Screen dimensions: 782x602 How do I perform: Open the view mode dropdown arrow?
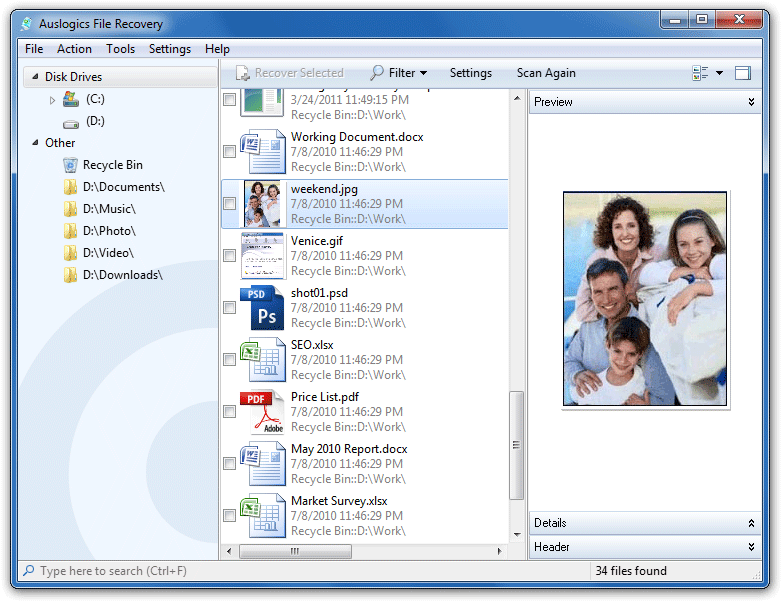coord(719,73)
